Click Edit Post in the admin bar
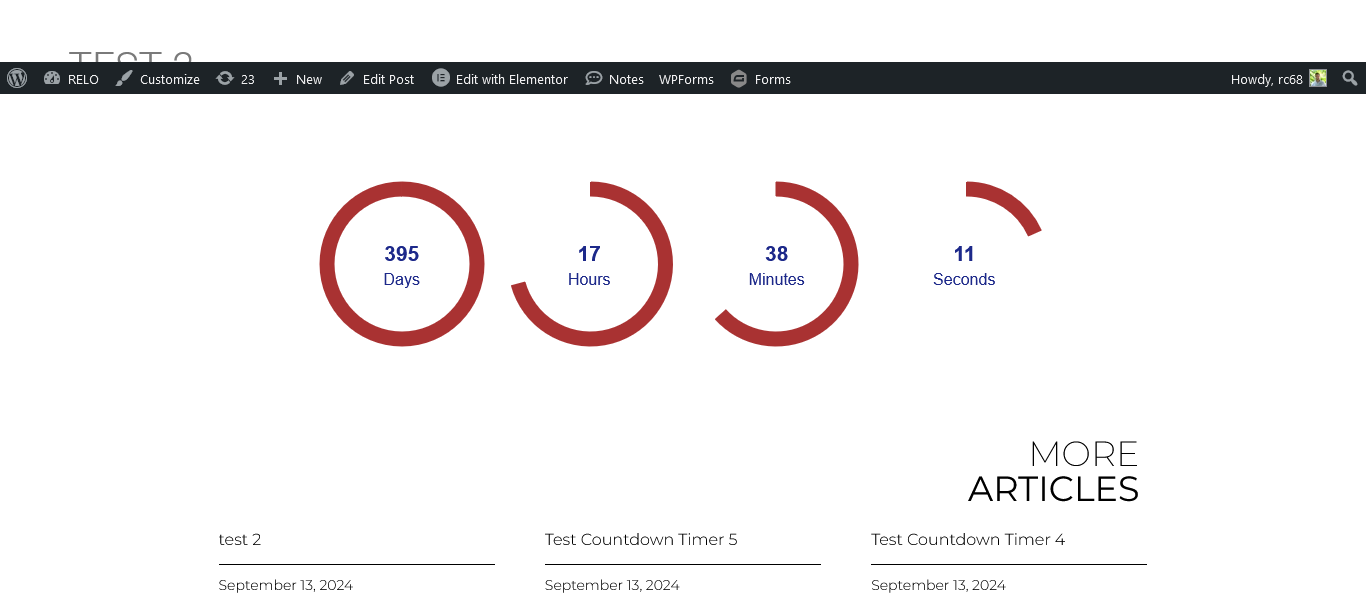This screenshot has height=604, width=1366. click(x=386, y=78)
